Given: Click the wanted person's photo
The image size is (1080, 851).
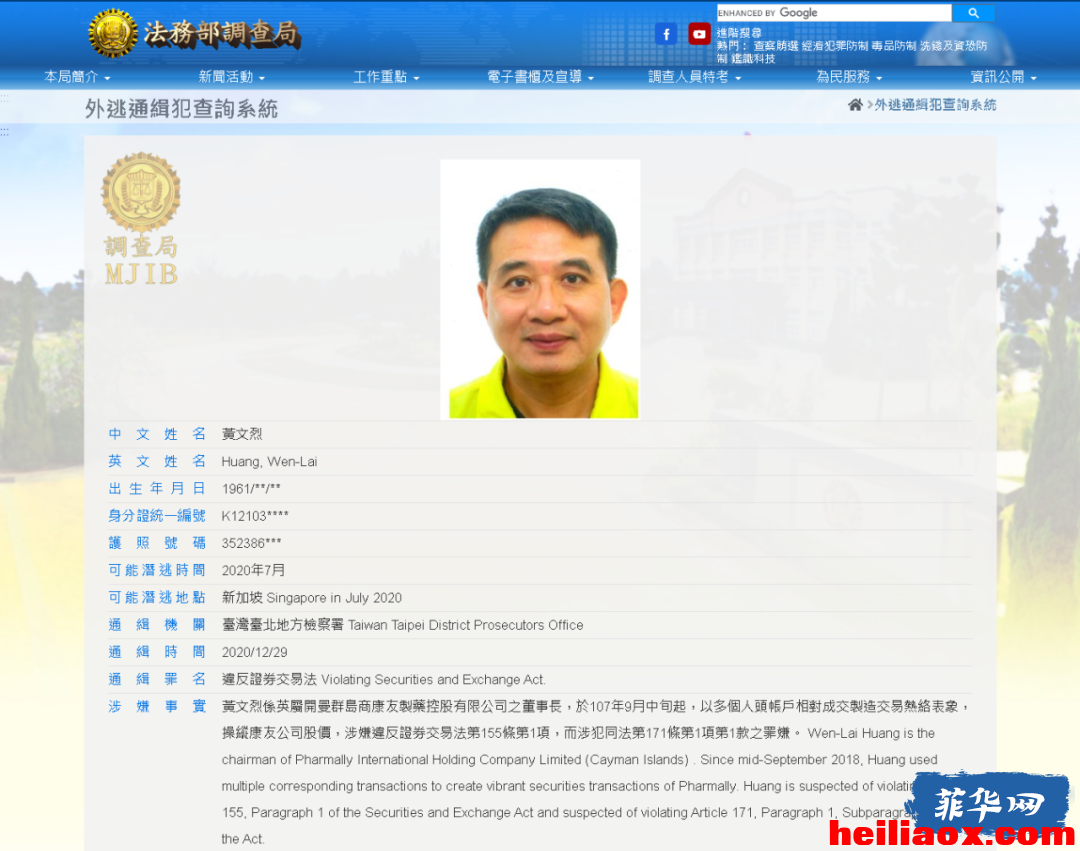Looking at the screenshot, I should [x=541, y=289].
